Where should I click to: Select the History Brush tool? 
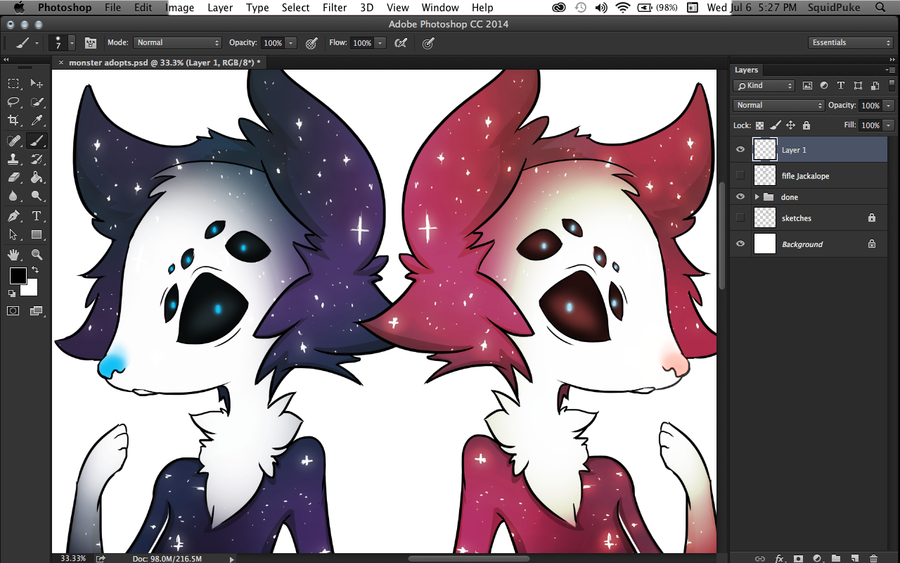click(37, 159)
